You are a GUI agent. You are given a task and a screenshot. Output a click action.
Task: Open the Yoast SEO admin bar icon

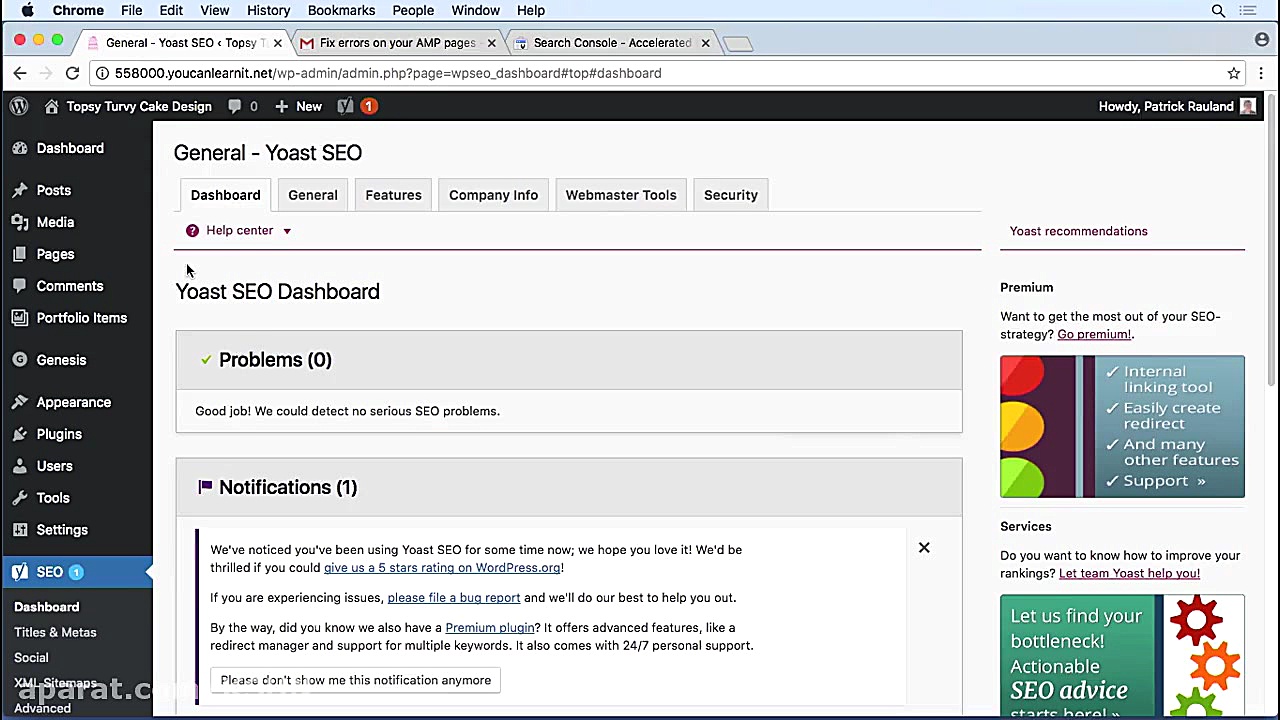tap(346, 106)
